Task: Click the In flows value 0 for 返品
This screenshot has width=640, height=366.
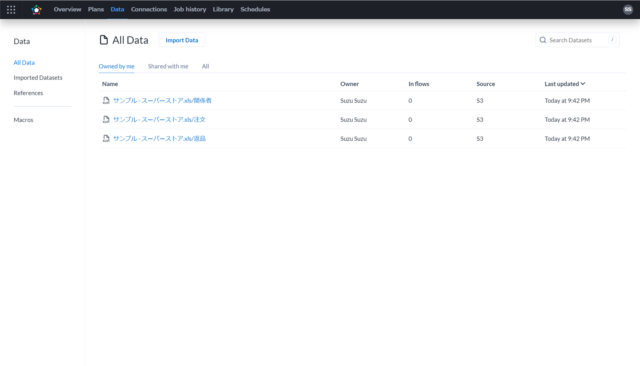Action: (410, 138)
